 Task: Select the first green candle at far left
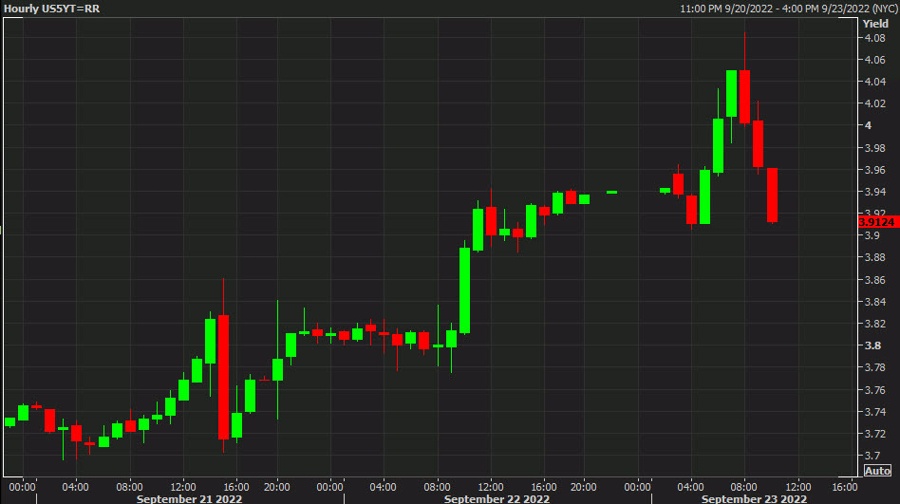coord(10,422)
